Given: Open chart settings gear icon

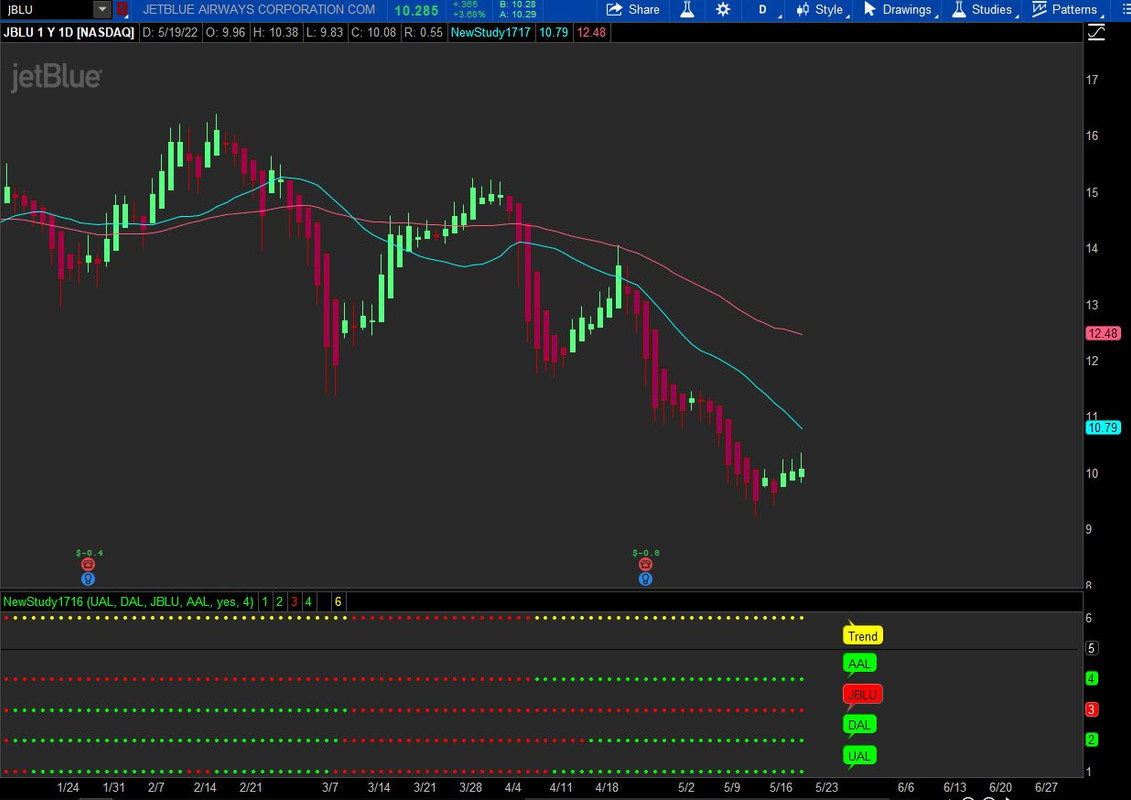Looking at the screenshot, I should (723, 10).
